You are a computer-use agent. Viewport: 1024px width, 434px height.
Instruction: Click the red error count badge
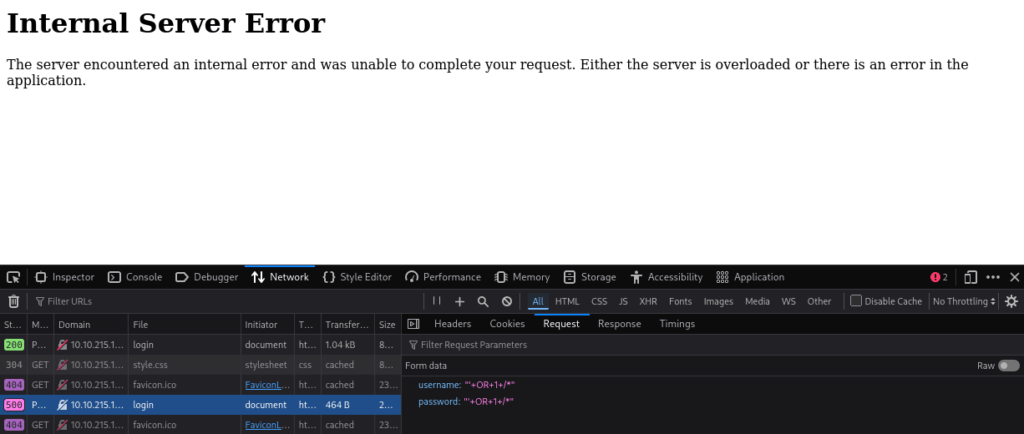point(939,277)
